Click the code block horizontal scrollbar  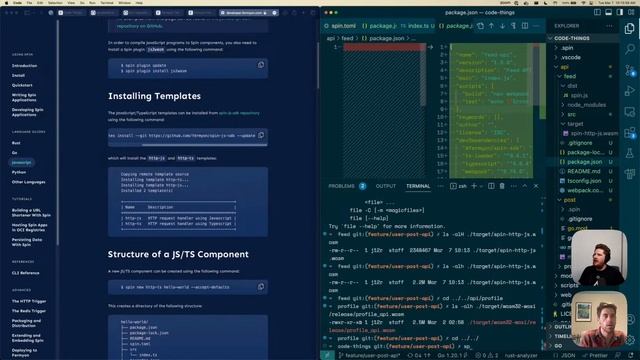[204, 144]
